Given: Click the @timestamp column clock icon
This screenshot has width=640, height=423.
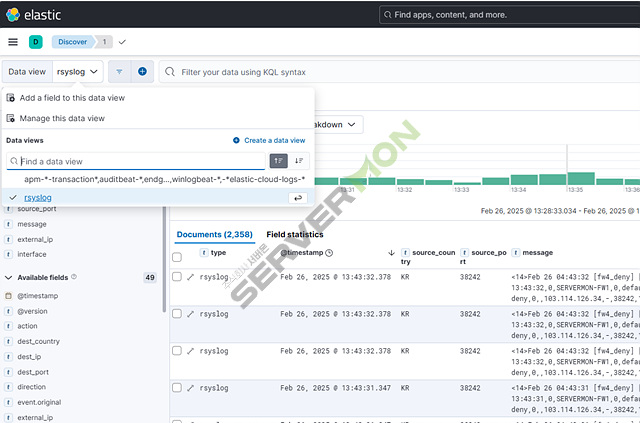Looking at the screenshot, I should click(x=329, y=253).
